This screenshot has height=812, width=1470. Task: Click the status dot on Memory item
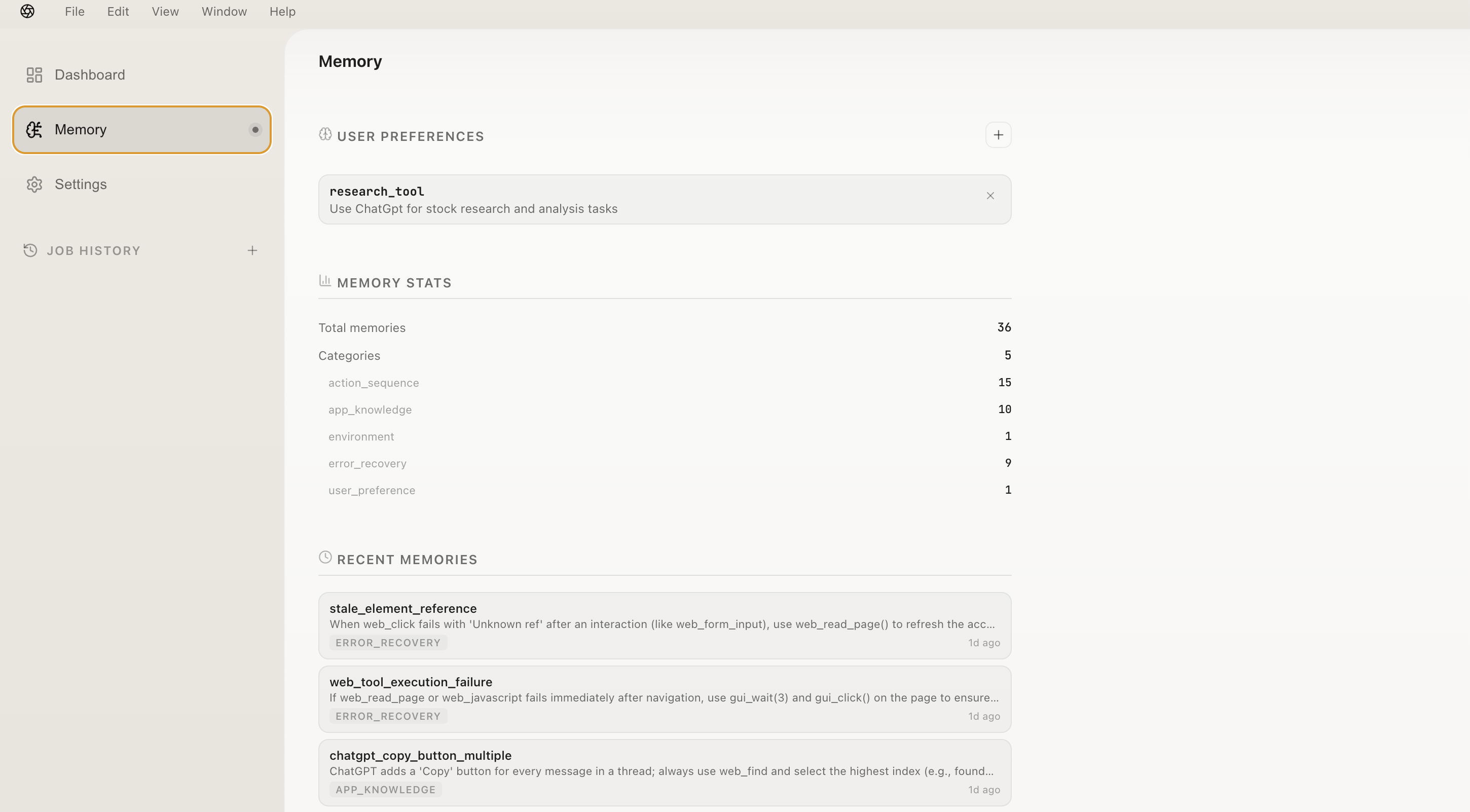255,130
